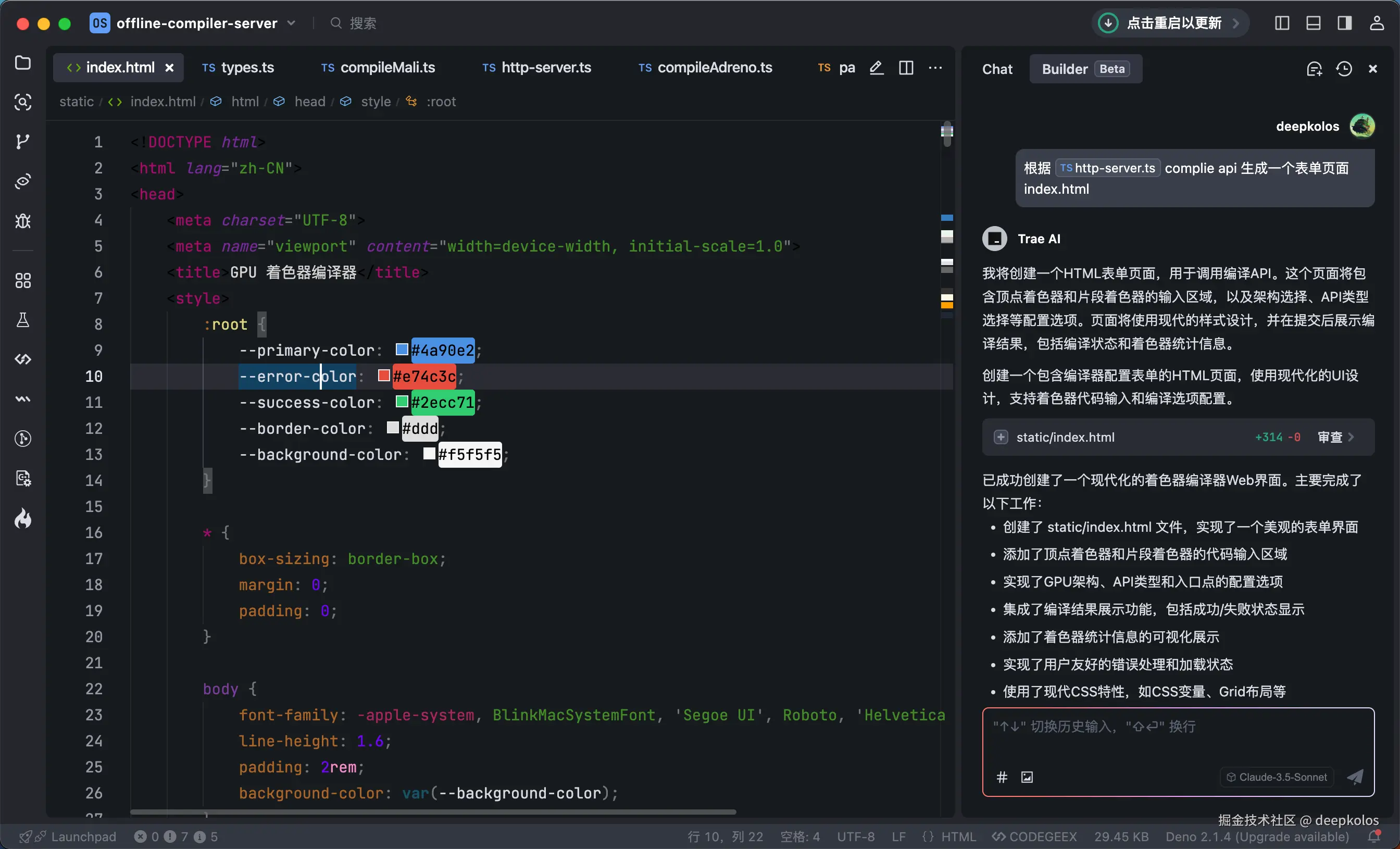Open Extensions grid icon in activity bar

[x=23, y=280]
